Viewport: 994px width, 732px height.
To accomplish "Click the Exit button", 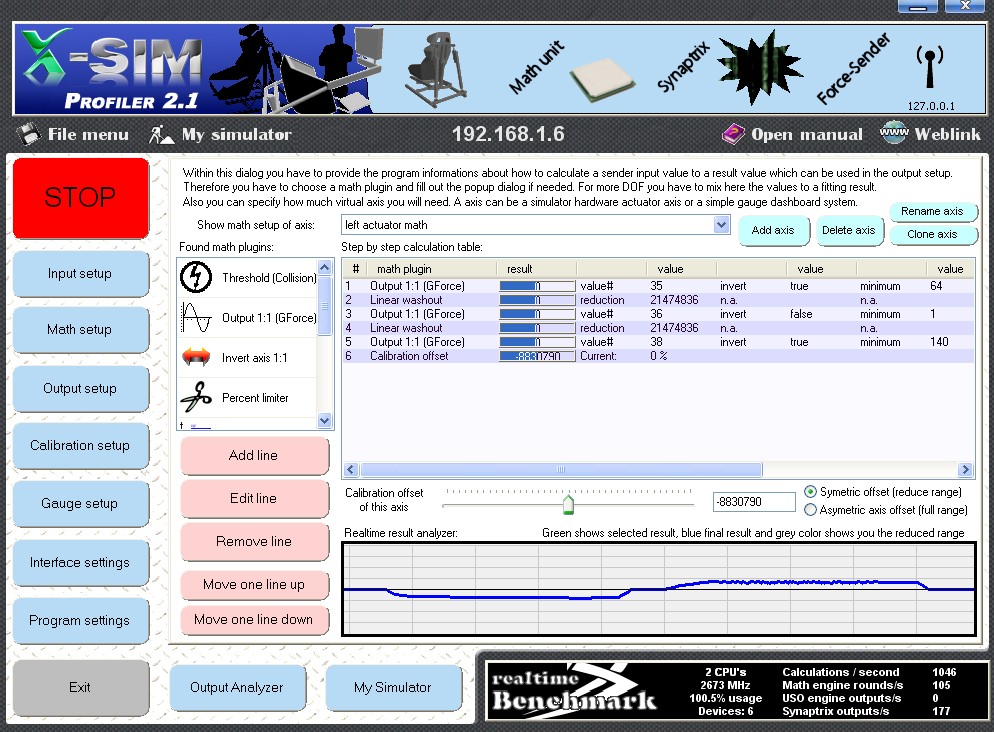I will pos(80,688).
